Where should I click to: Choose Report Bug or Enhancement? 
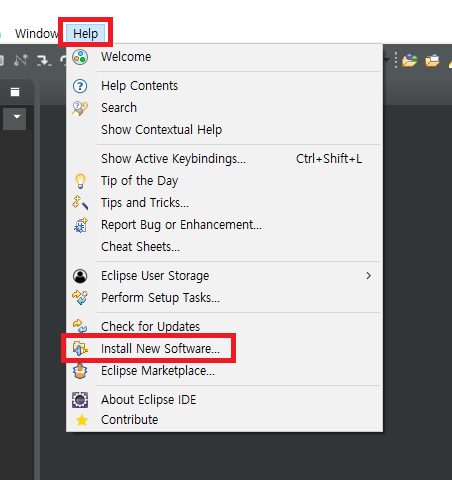pyautogui.click(x=224, y=225)
